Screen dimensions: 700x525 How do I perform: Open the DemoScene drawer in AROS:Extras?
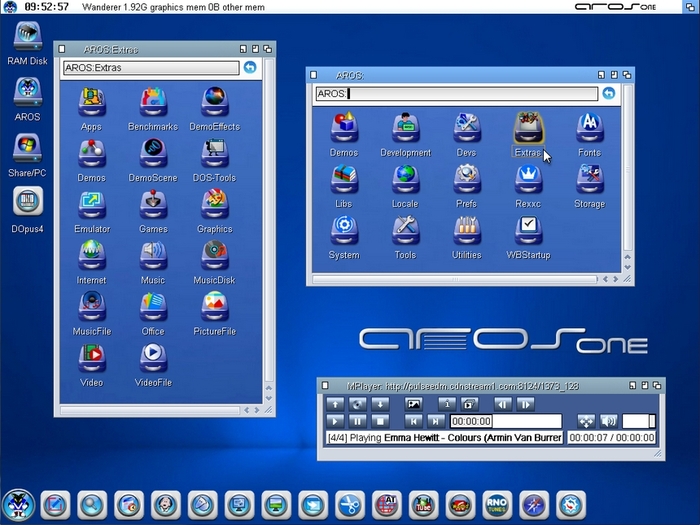coord(153,152)
